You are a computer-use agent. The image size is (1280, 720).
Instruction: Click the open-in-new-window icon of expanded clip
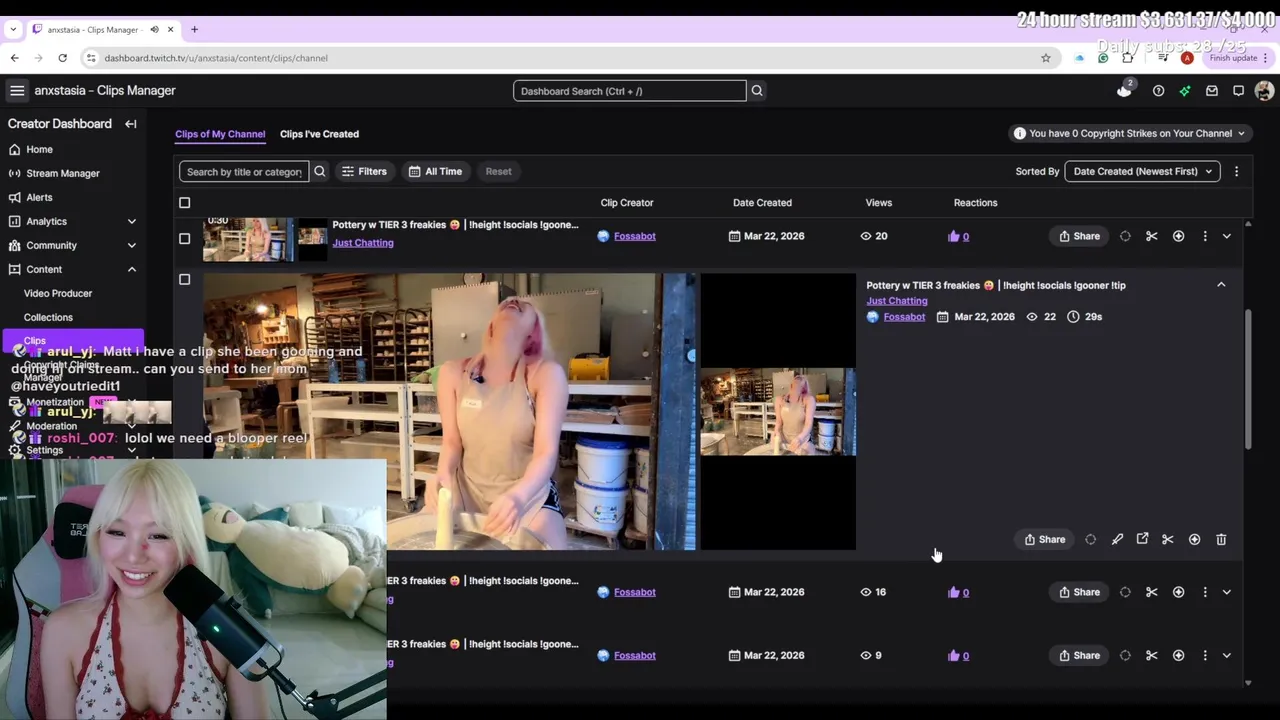[x=1142, y=539]
